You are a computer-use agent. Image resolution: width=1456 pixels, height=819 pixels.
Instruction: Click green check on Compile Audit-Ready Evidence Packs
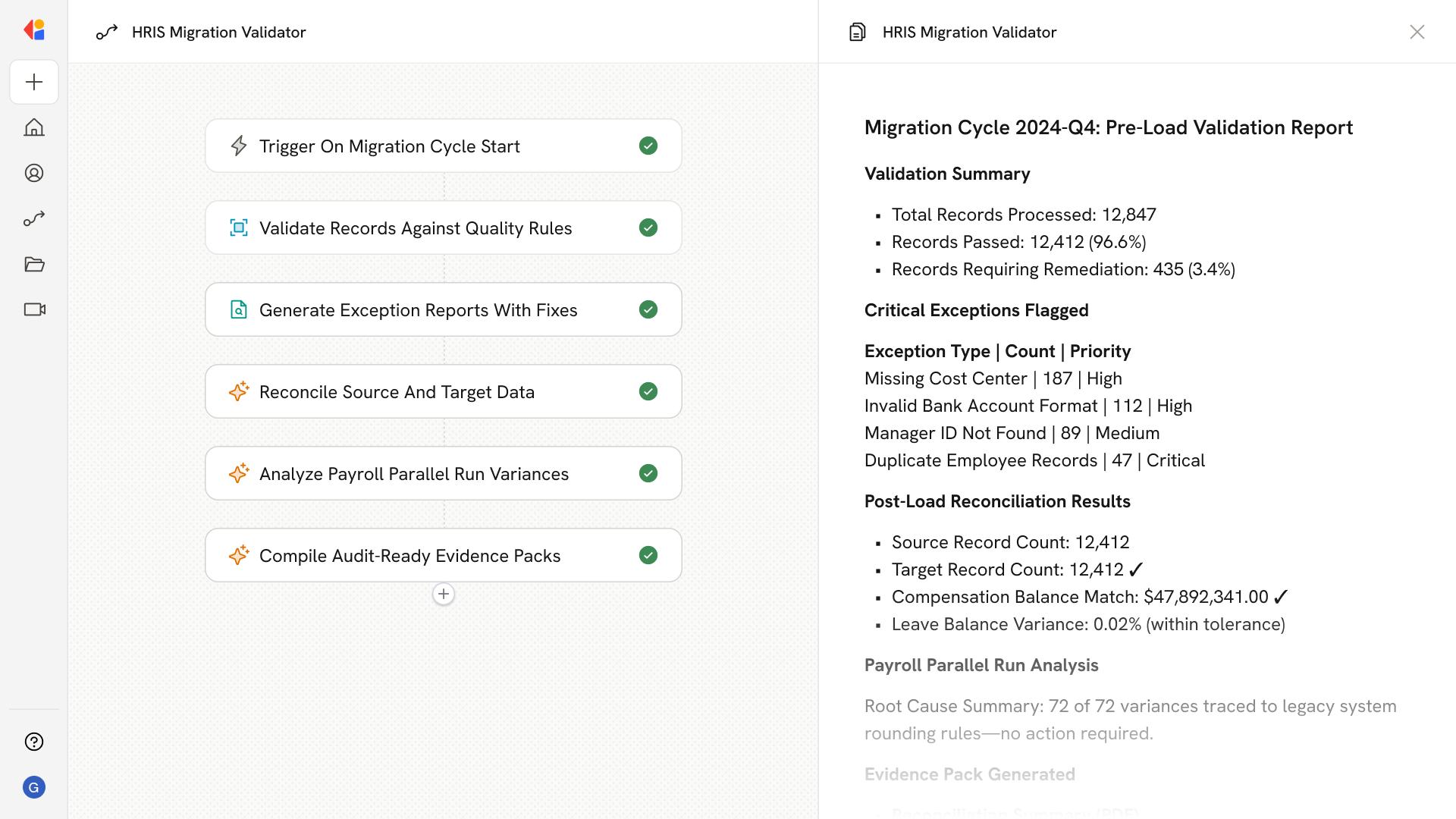(x=648, y=555)
